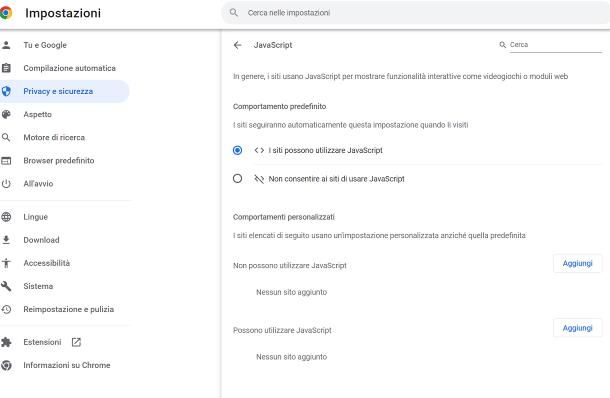Click the Reimpostazione e pulizia history icon

point(6,309)
